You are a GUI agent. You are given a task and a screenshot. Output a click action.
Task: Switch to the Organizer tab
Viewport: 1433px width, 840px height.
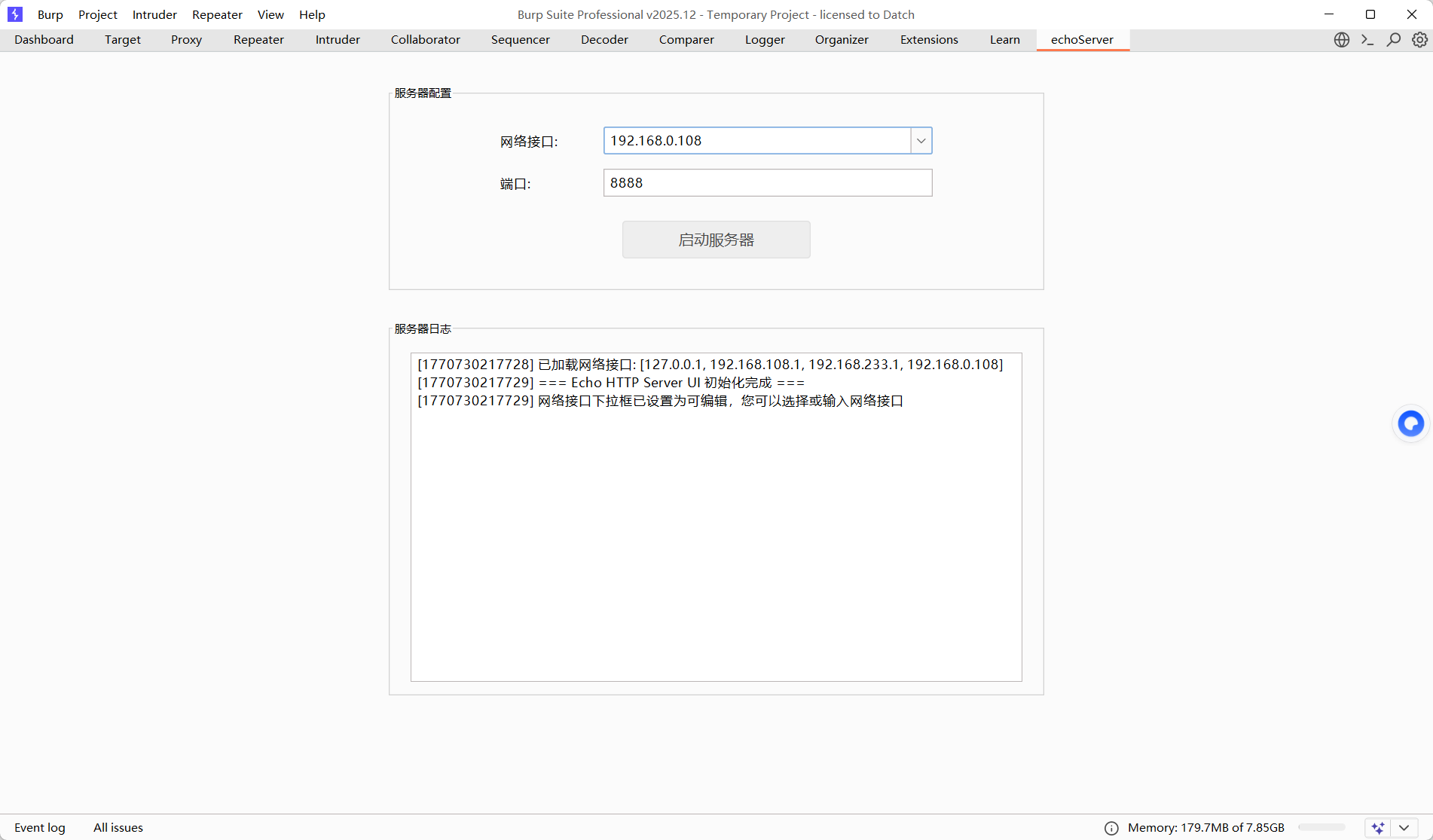coord(842,40)
